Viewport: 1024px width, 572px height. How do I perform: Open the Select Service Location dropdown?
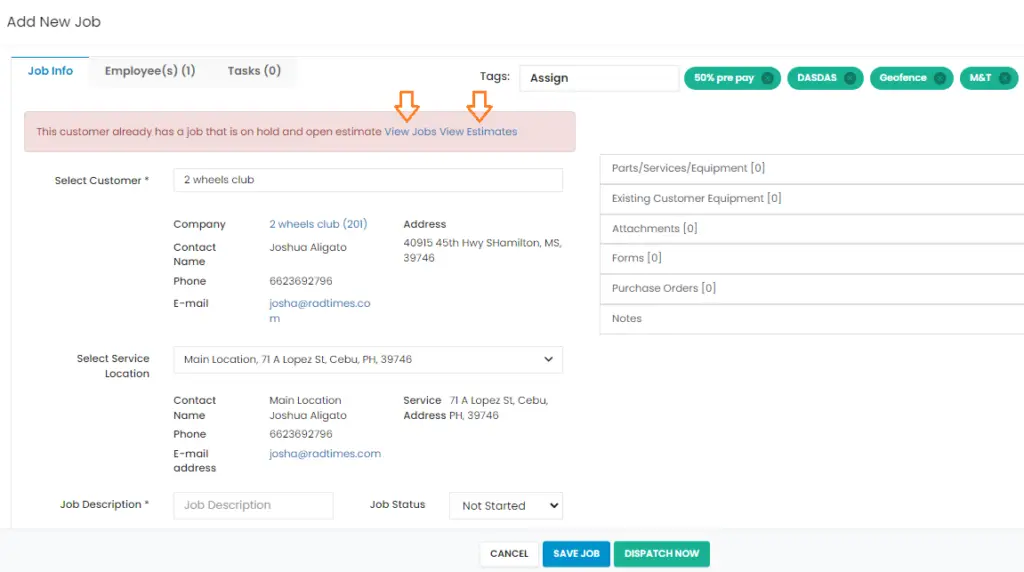click(x=368, y=360)
